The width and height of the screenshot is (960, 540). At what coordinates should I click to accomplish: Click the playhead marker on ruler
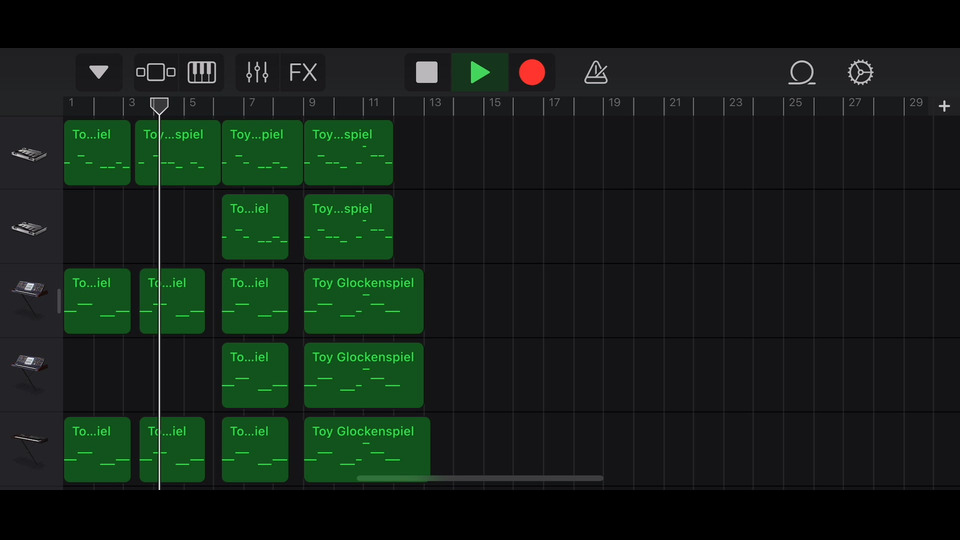[159, 106]
